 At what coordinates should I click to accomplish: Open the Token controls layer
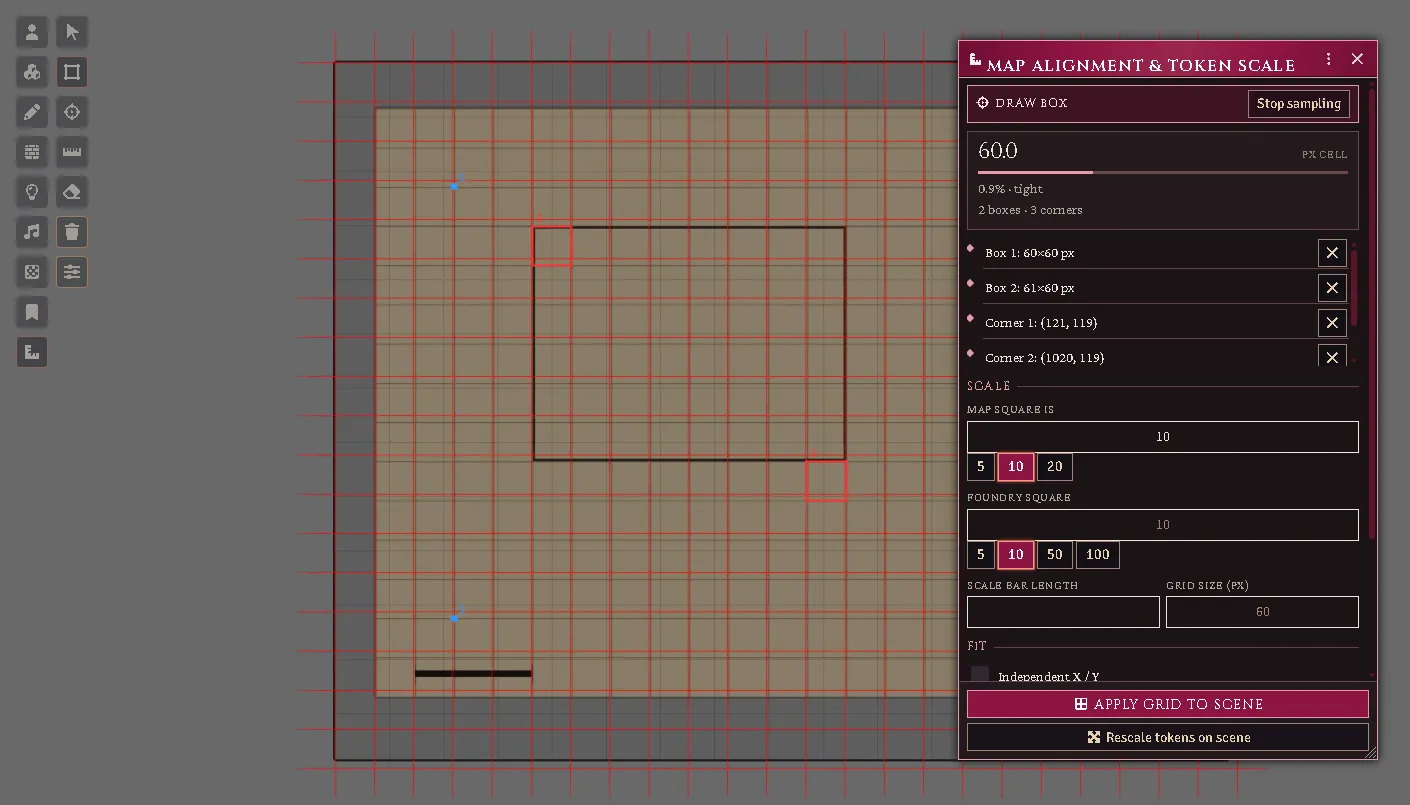point(32,32)
